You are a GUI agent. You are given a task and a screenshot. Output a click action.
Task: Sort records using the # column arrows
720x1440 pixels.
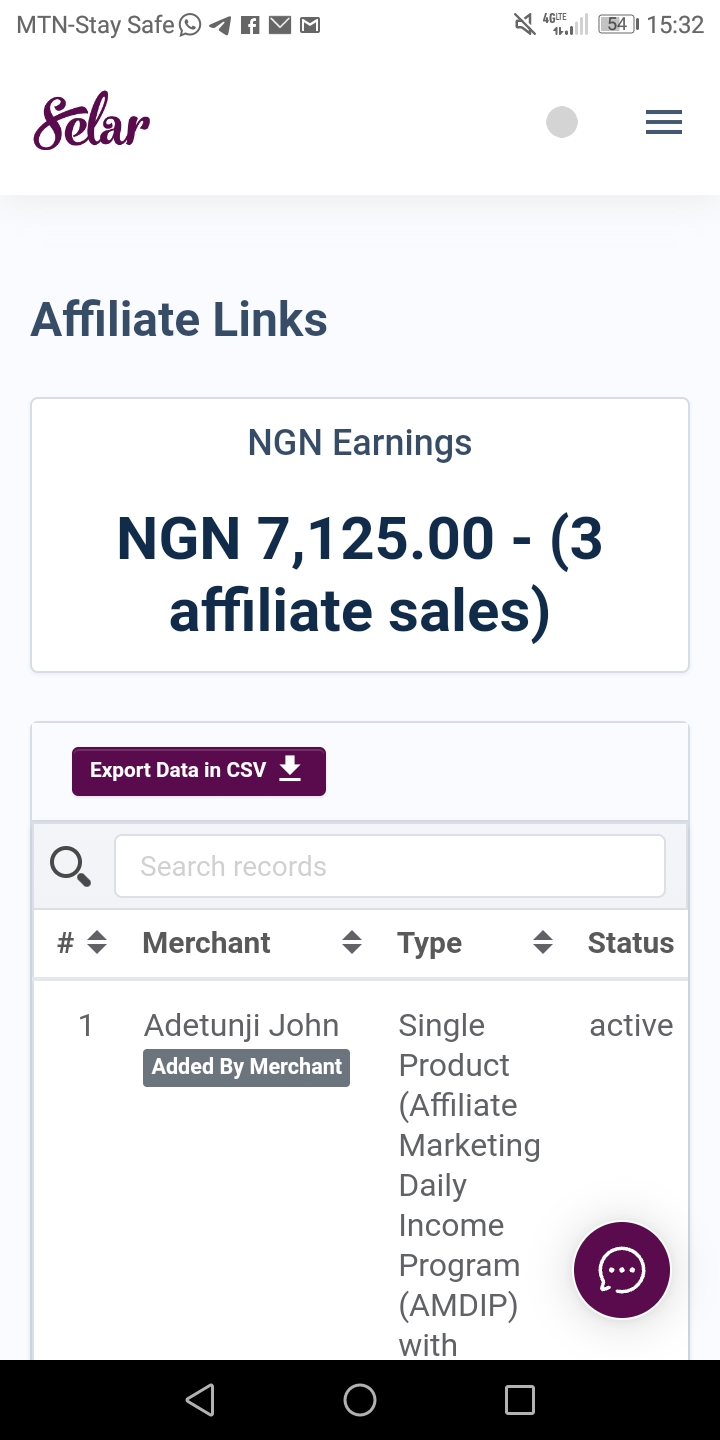95,941
